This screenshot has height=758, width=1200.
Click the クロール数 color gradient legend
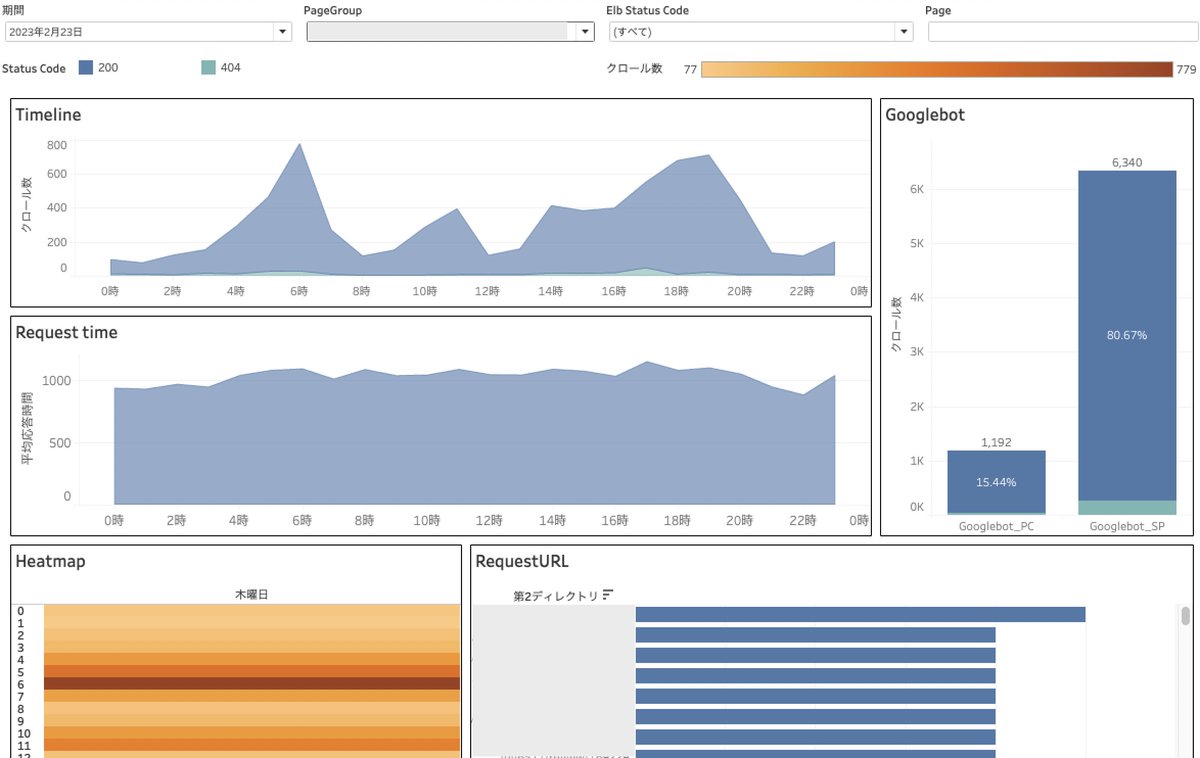[x=936, y=69]
